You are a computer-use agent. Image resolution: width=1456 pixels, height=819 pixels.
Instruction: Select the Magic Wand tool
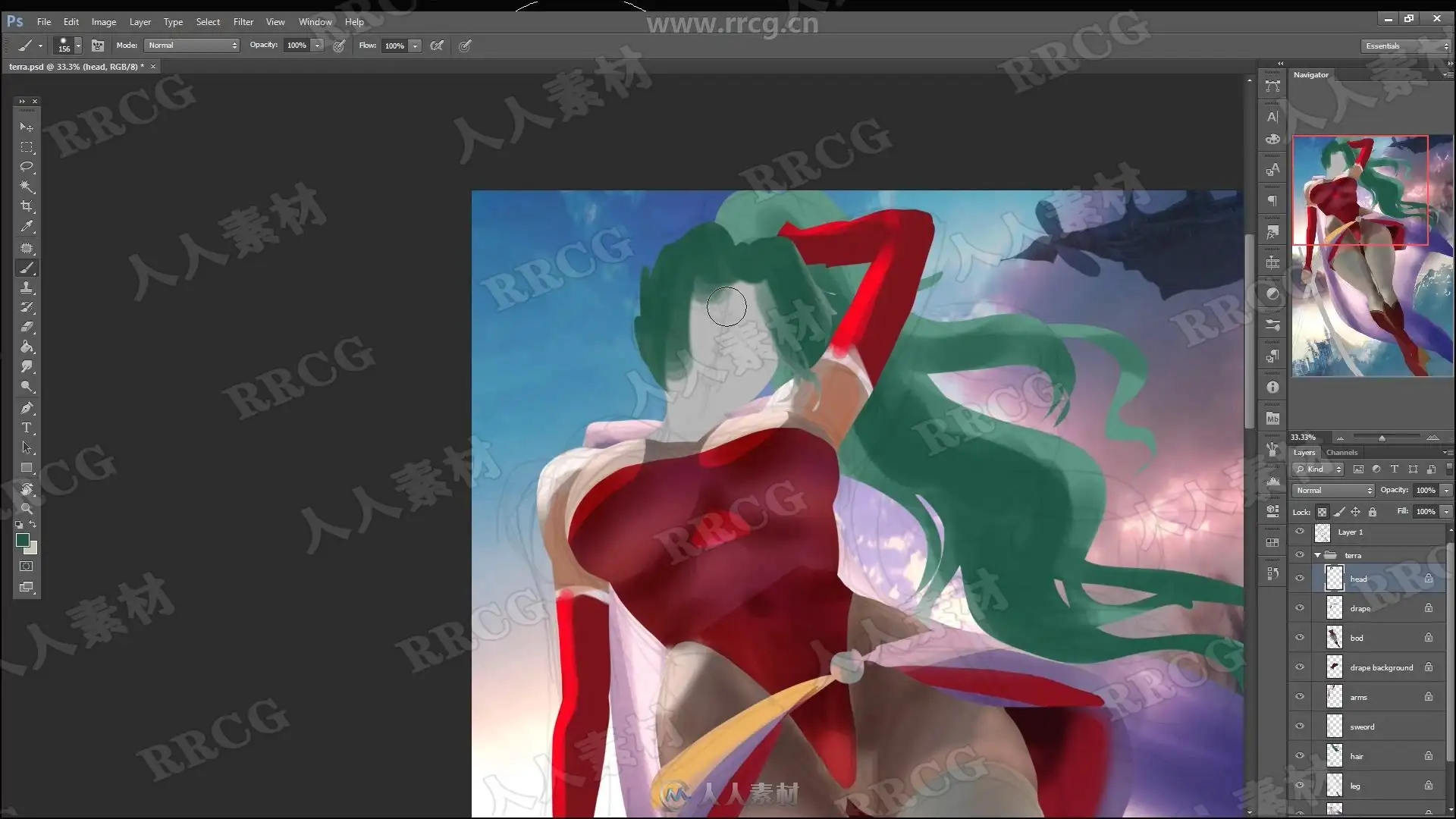[27, 187]
